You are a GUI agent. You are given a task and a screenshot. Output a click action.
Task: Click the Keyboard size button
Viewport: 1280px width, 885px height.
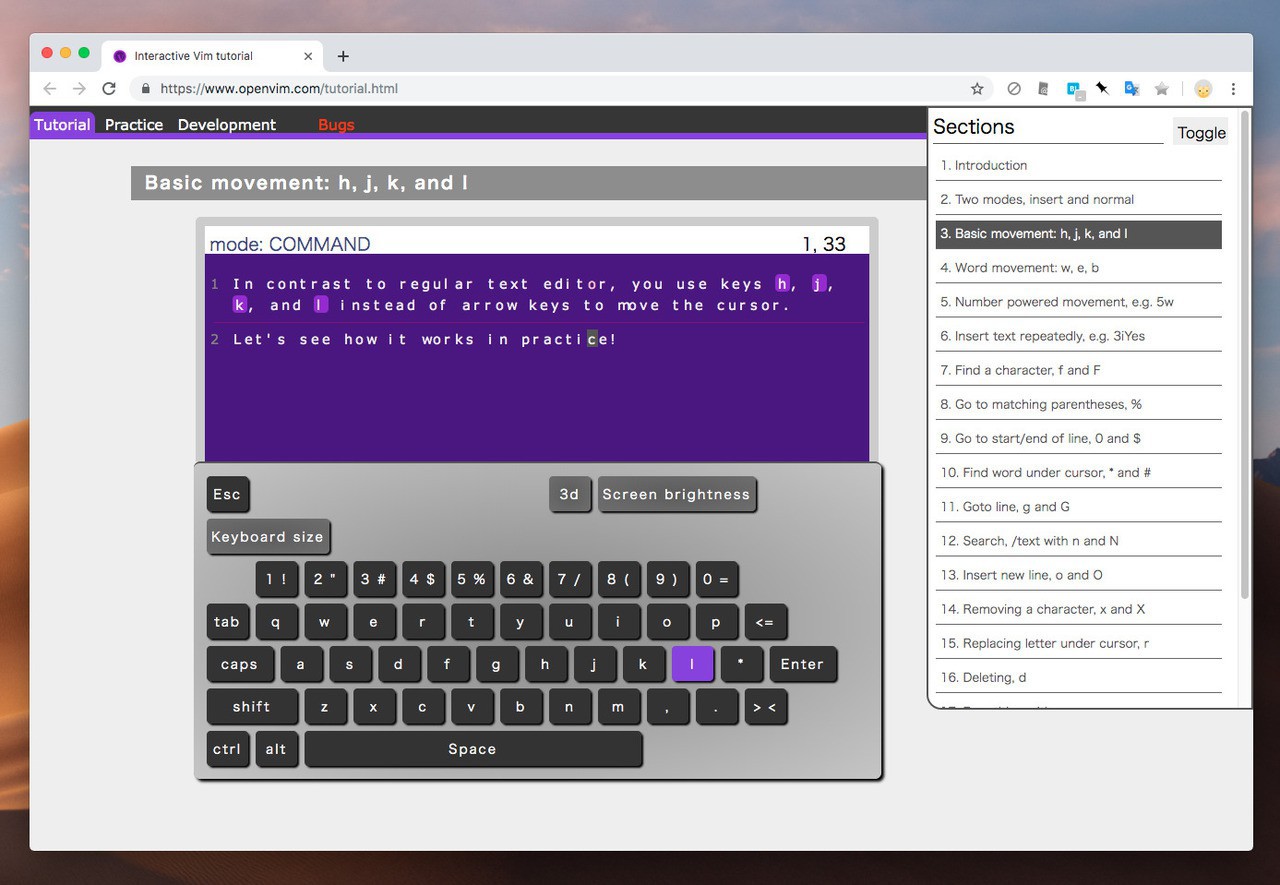coord(267,536)
